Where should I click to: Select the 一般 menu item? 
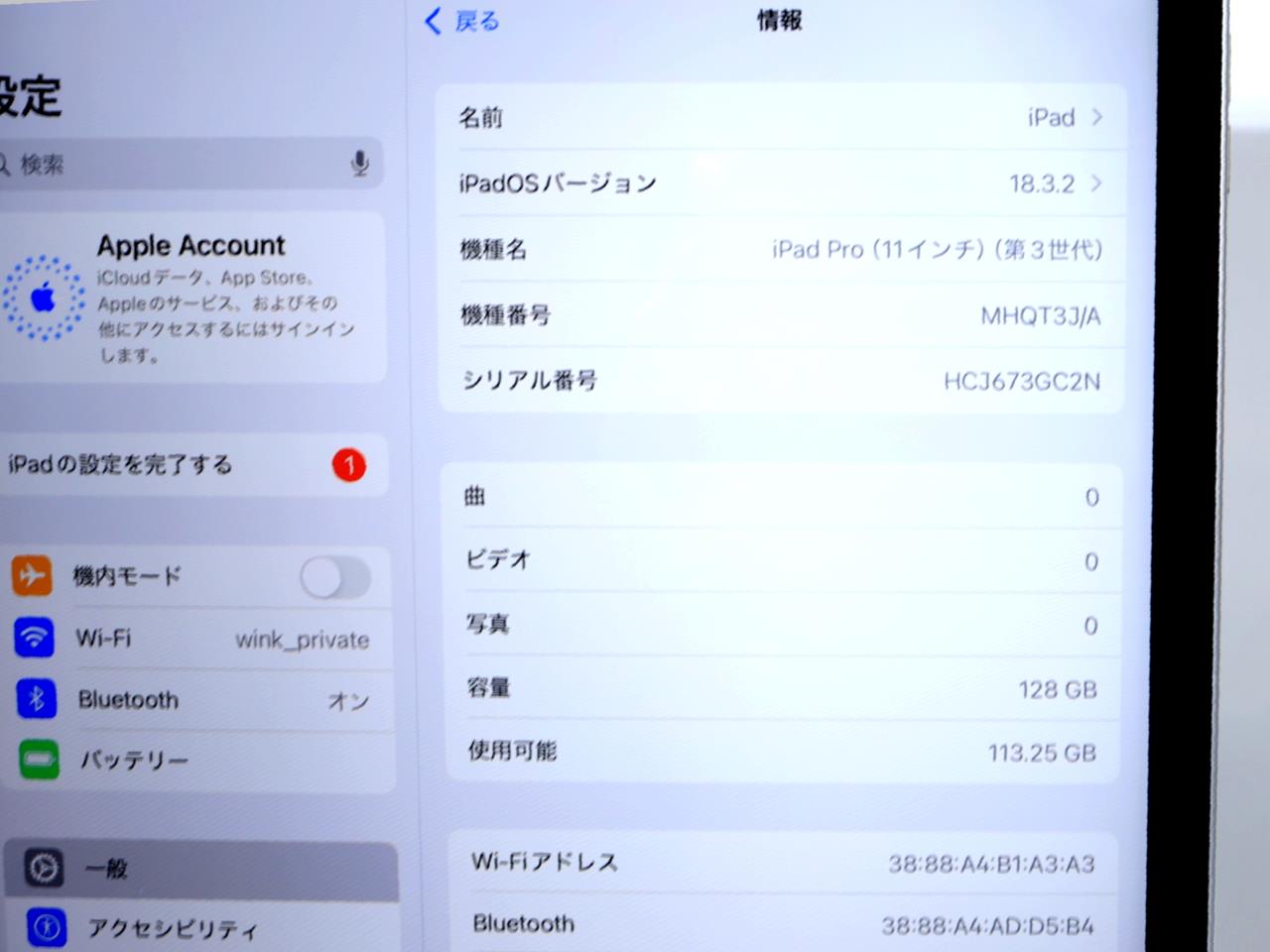tap(201, 869)
